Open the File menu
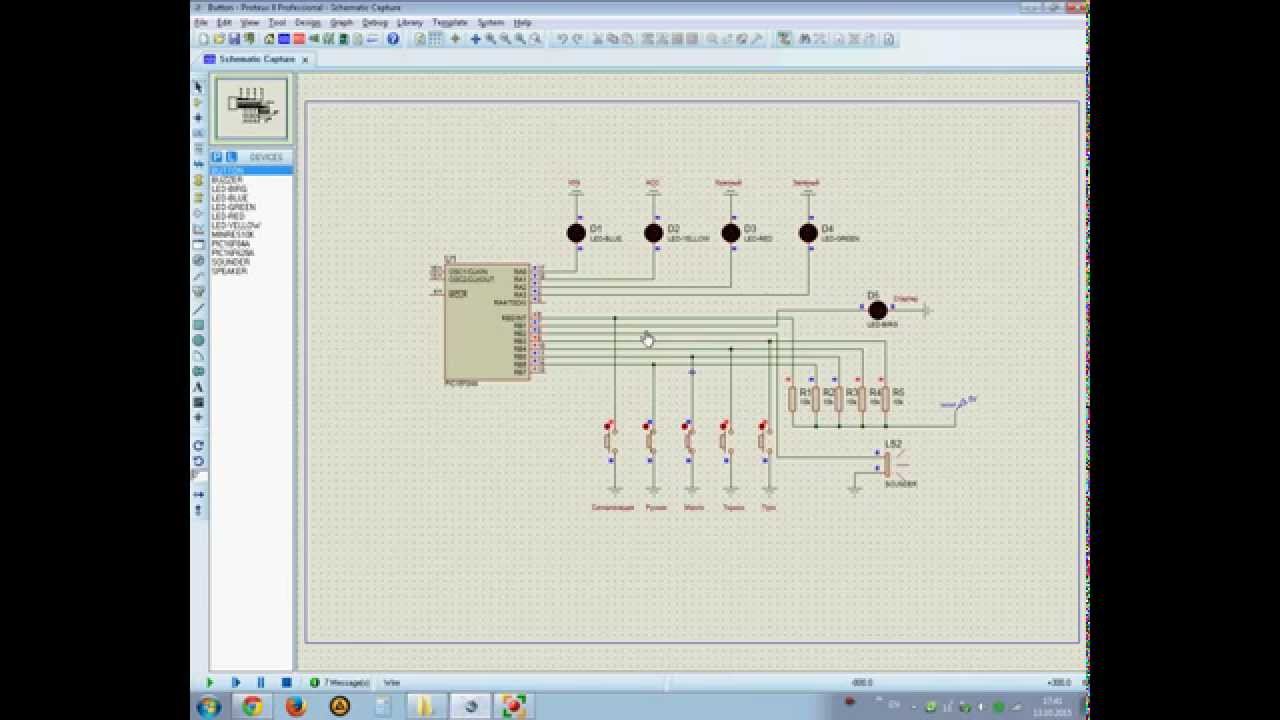The height and width of the screenshot is (720, 1280). pos(201,22)
